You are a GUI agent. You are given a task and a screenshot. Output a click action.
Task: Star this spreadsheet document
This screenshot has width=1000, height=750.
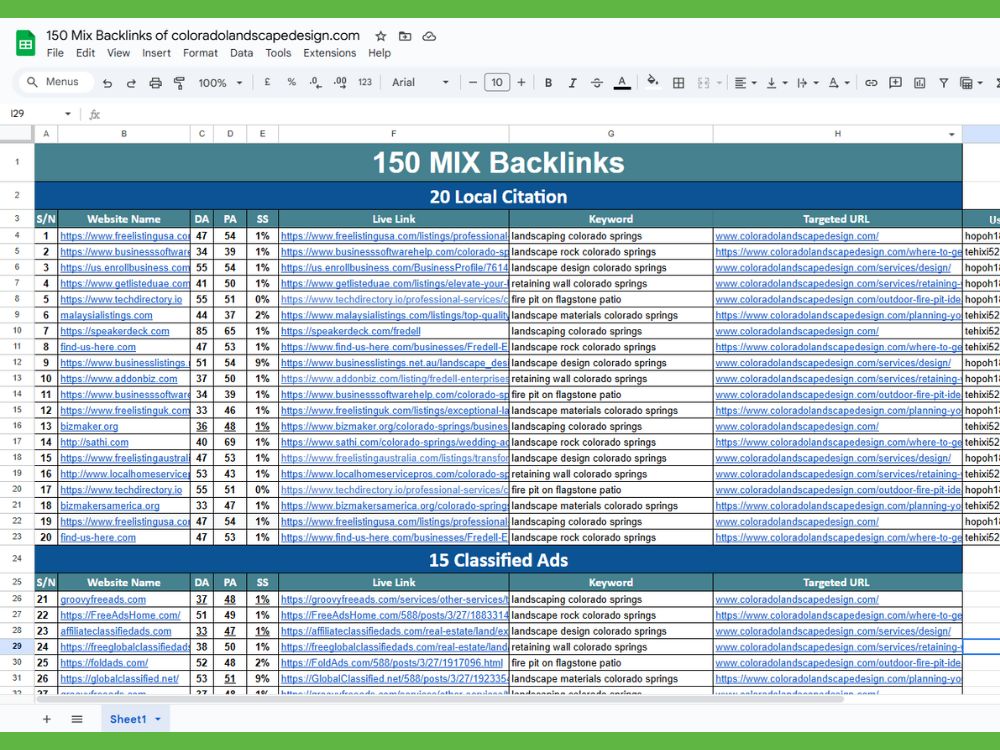click(381, 36)
